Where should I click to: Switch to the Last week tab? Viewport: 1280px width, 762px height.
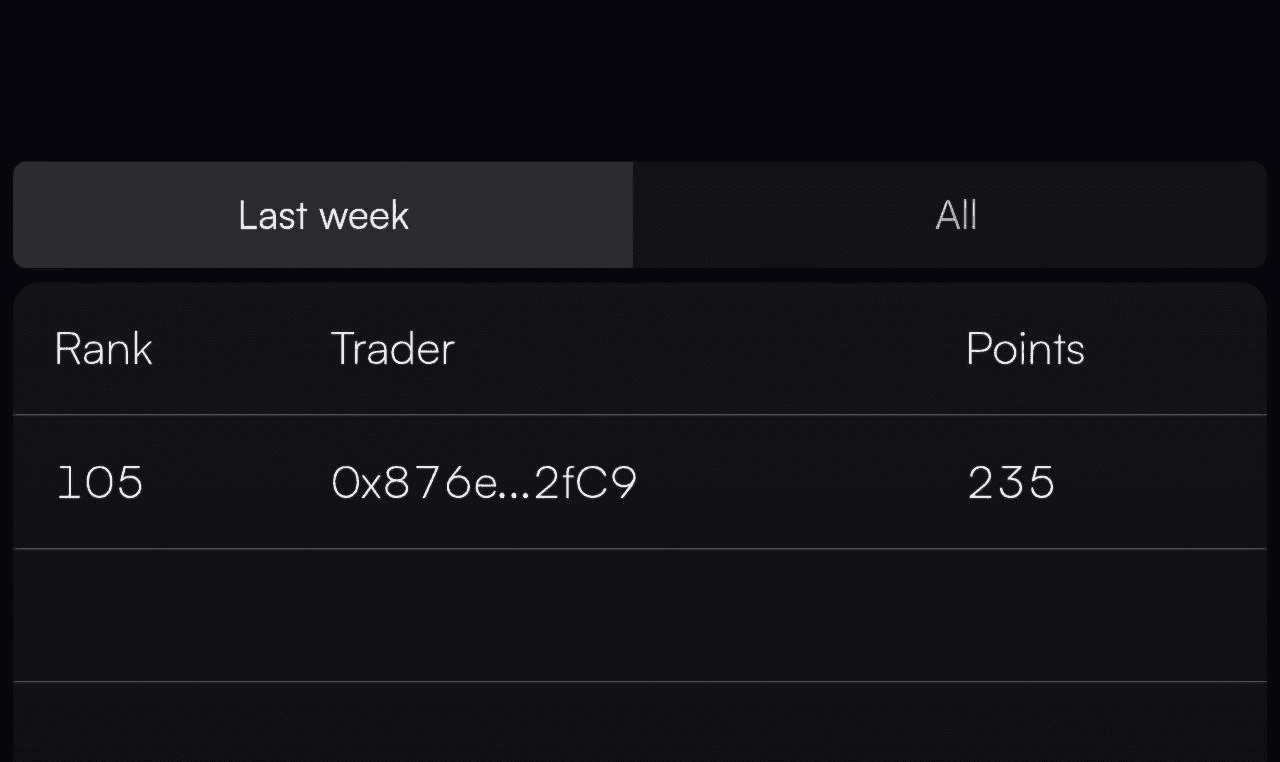click(323, 215)
